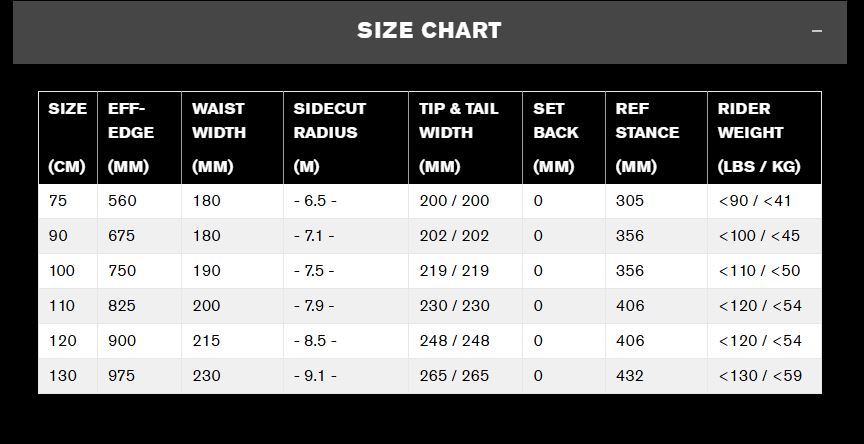This screenshot has height=444, width=864.
Task: Click the size 130 row cell
Action: pos(62,376)
